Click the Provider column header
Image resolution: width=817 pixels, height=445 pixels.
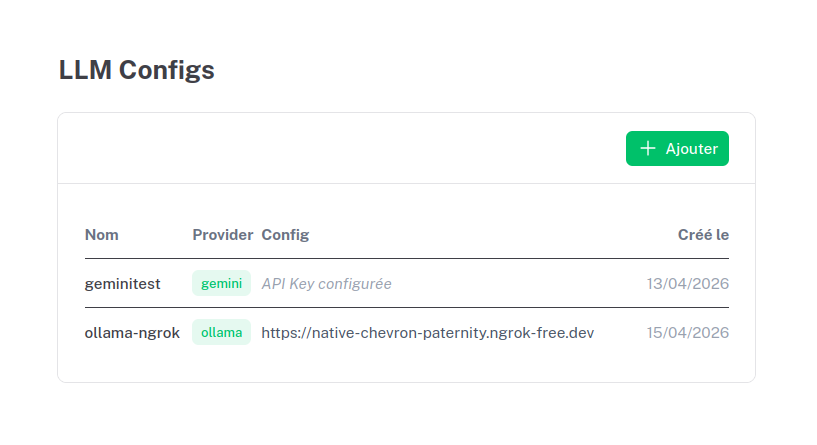coord(222,235)
